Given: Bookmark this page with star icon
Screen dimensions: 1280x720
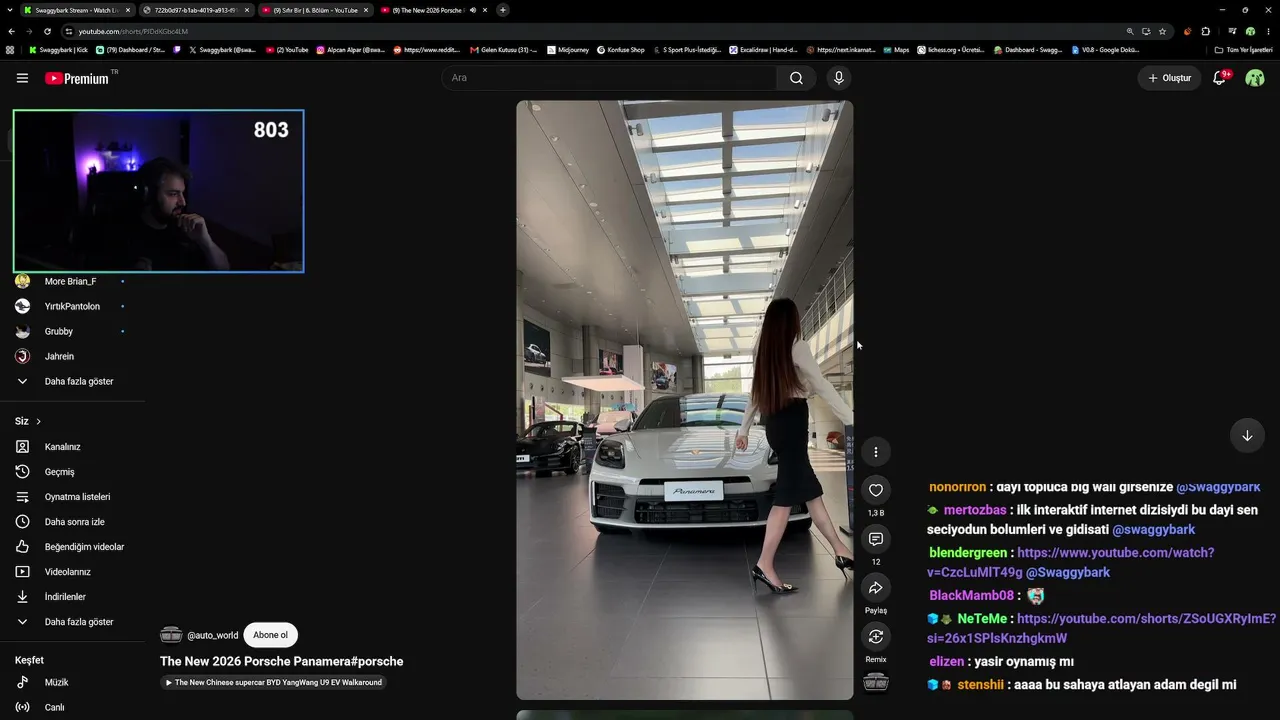Looking at the screenshot, I should [x=1162, y=31].
